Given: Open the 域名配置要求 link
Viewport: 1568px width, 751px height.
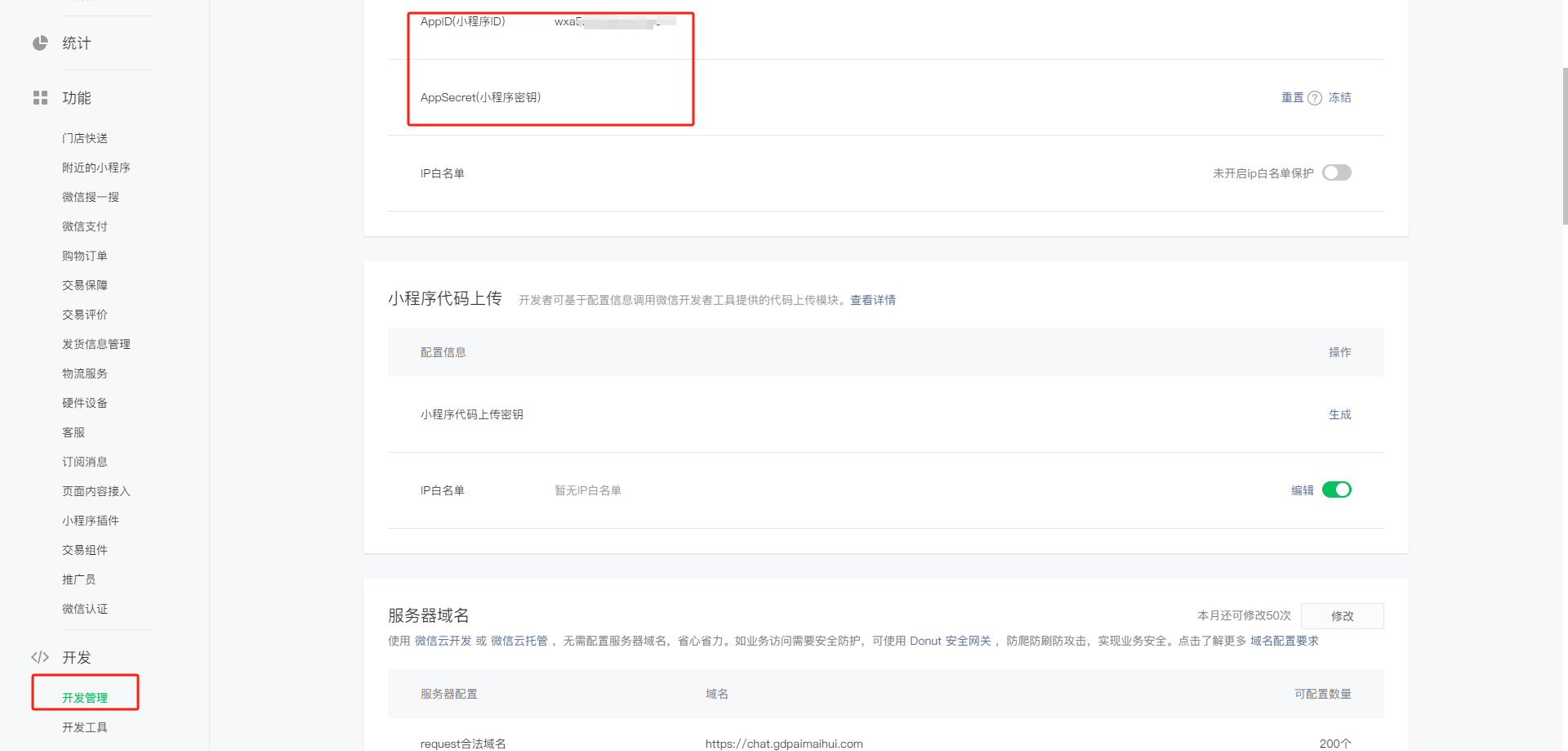Looking at the screenshot, I should [x=1284, y=641].
